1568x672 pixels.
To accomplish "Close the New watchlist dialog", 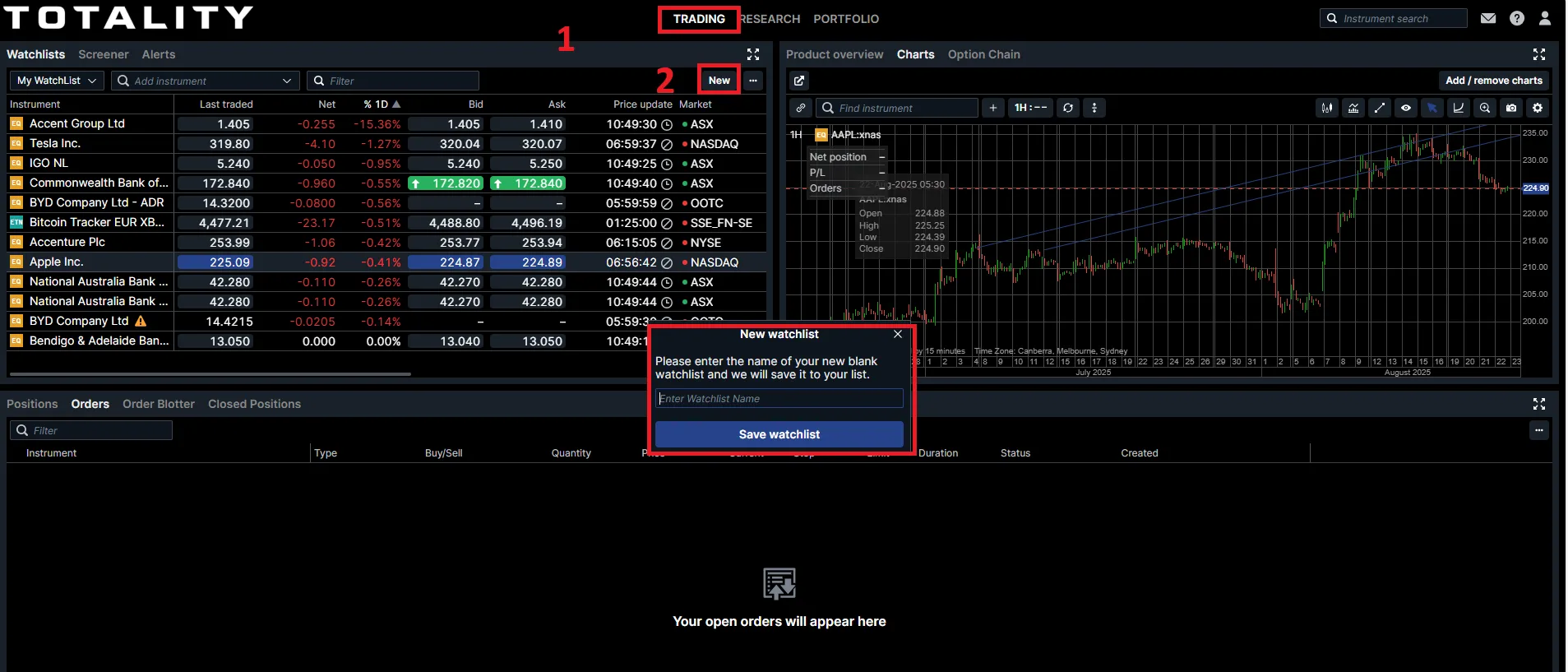I will 898,334.
